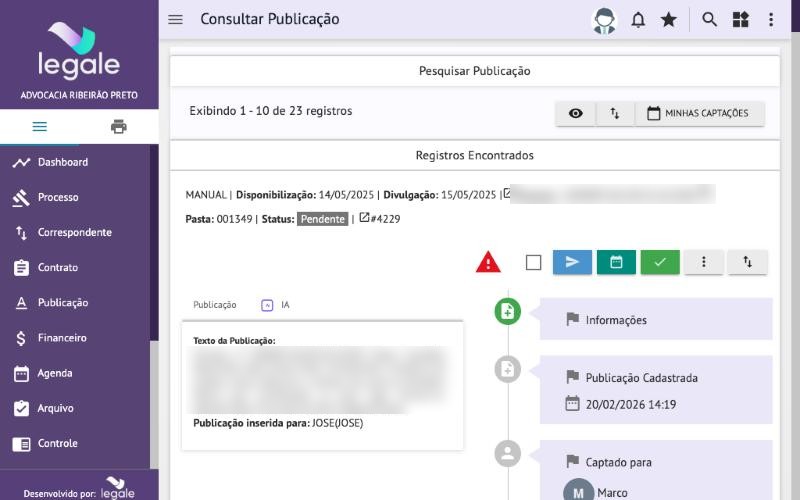
Task: Expand the Pesquisar Publicação panel
Action: pos(474,71)
